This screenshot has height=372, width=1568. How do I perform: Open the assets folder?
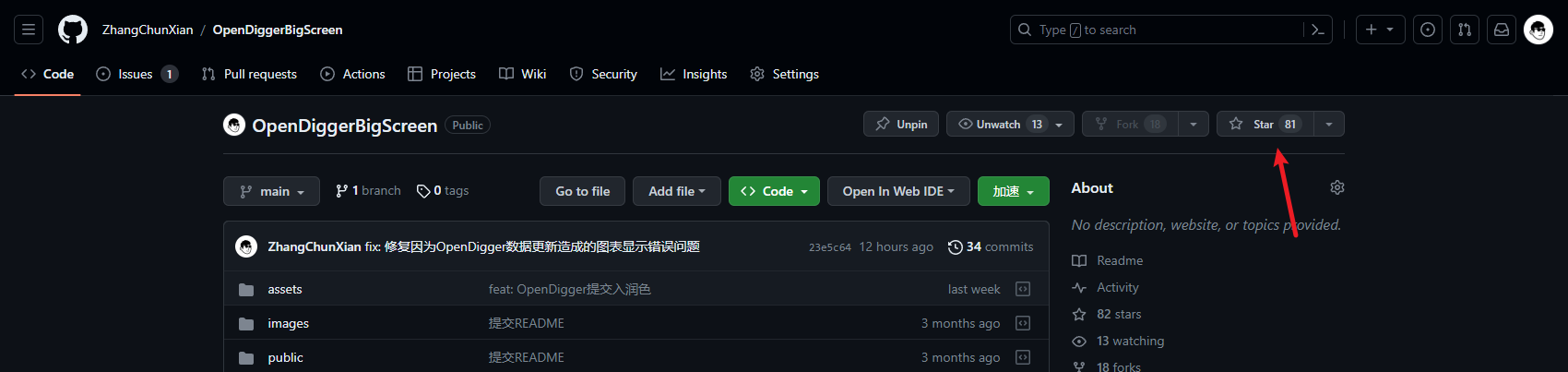pos(285,289)
